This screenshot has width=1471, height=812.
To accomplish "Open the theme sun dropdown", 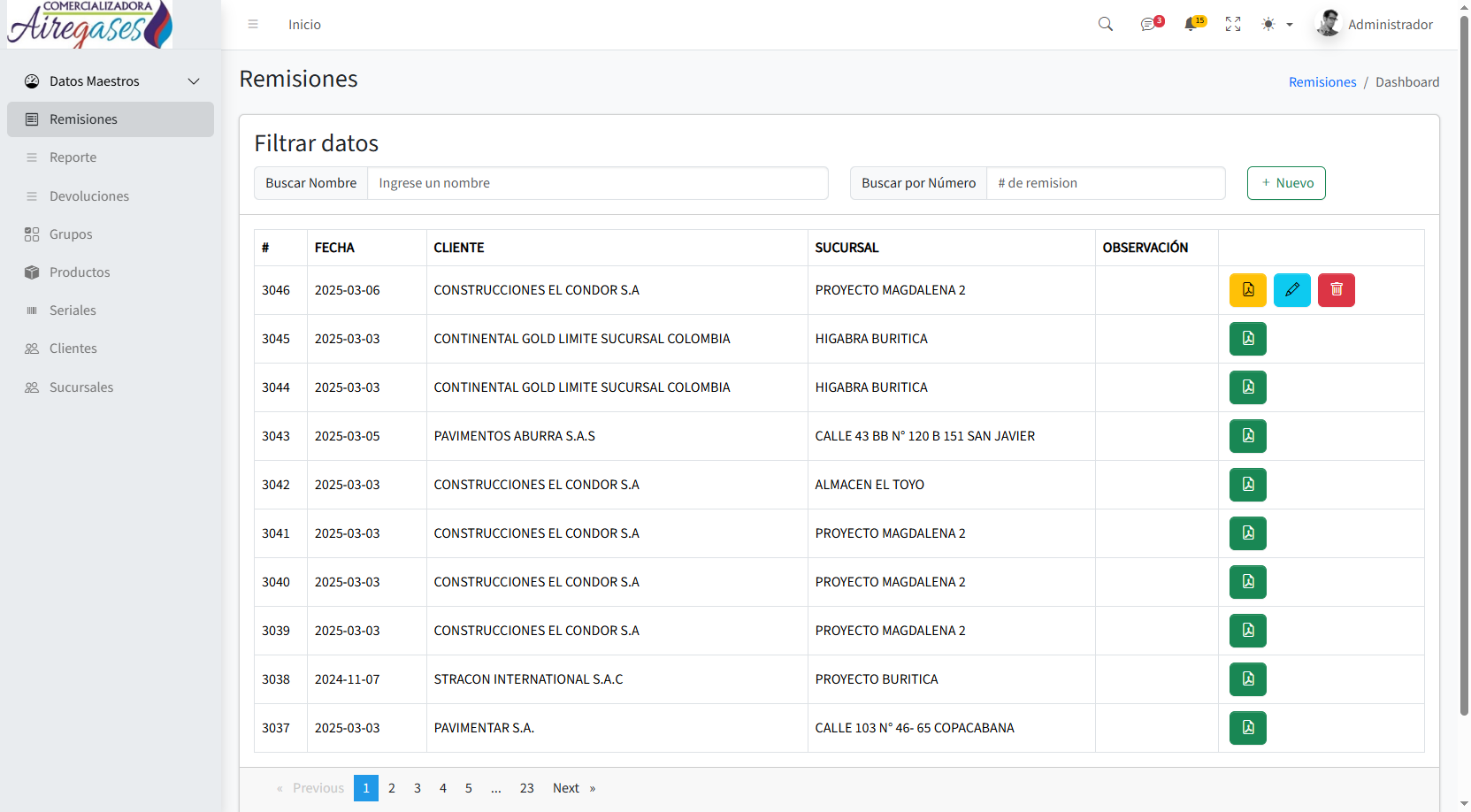I will pyautogui.click(x=1276, y=25).
